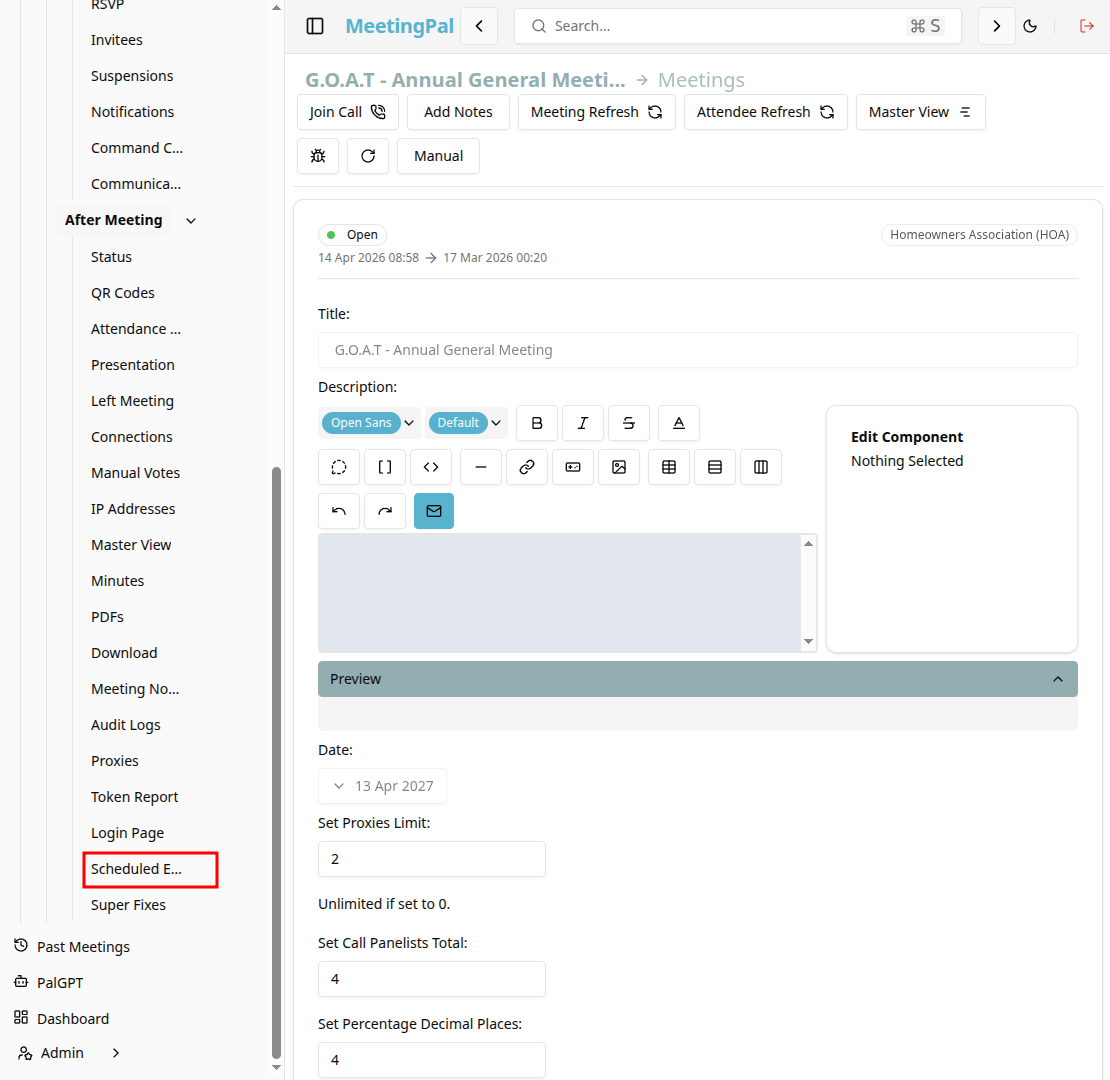Click the sidebar scrollbar thumb

276,762
